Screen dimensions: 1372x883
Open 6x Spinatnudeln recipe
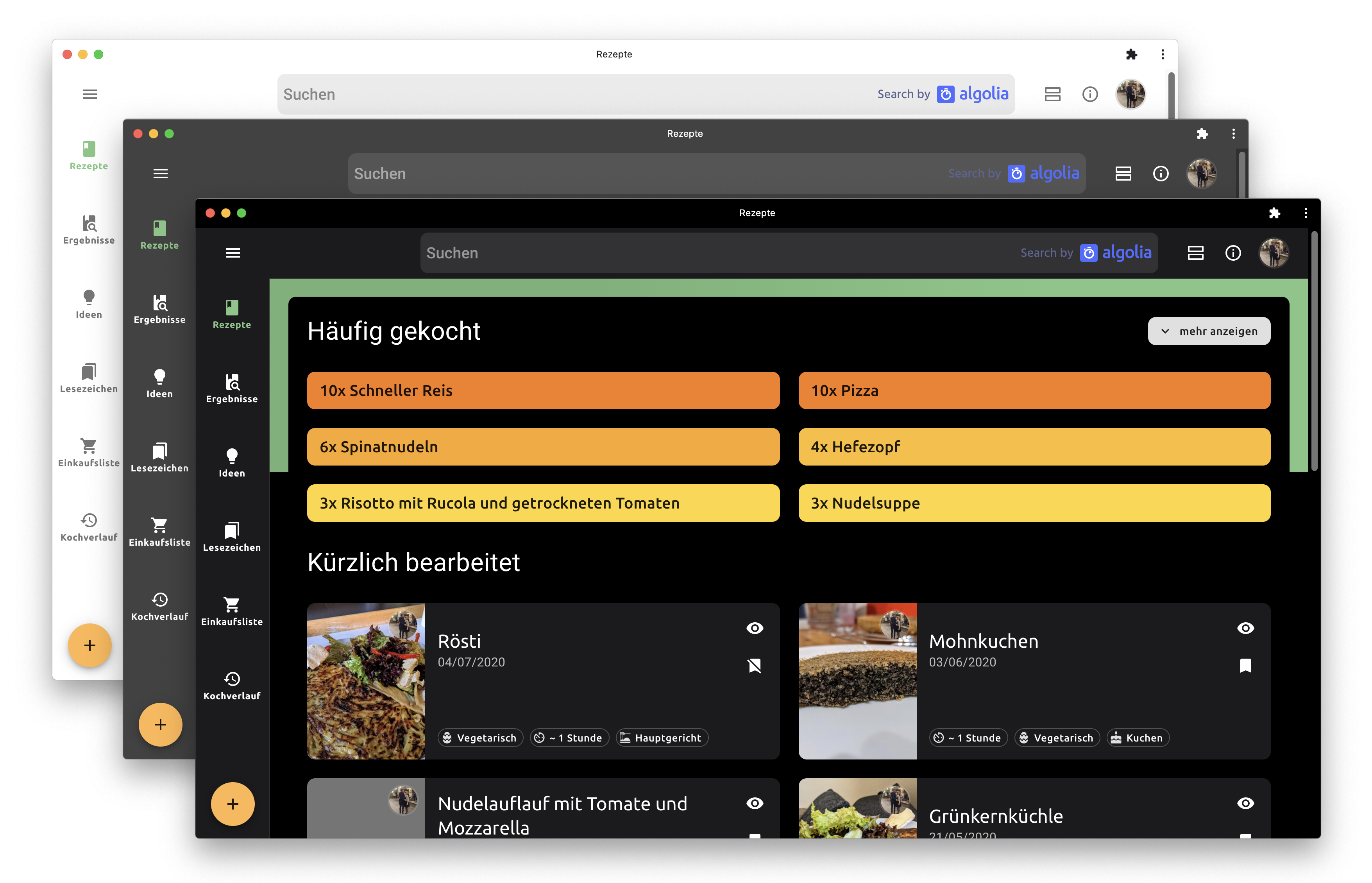pos(543,447)
